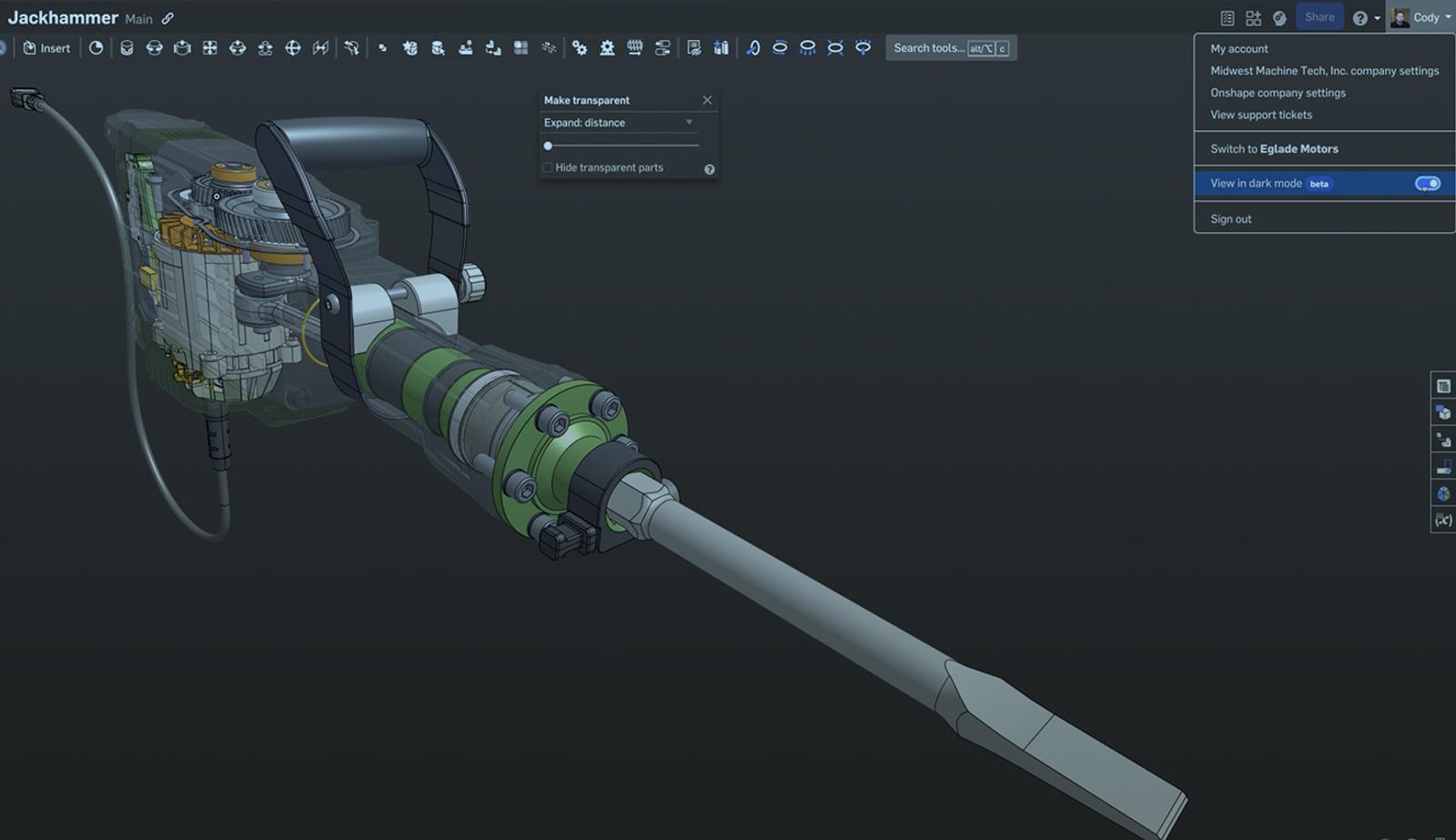This screenshot has width=1456, height=840.
Task: Open the Learning Center head icon
Action: pos(1279,18)
